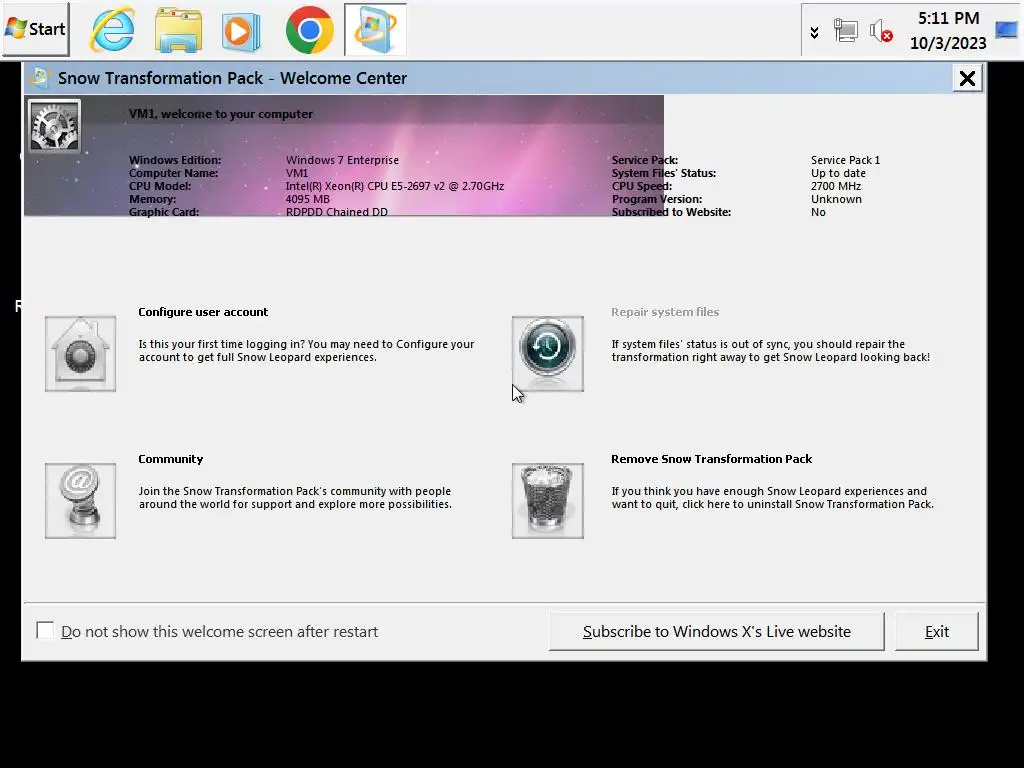Viewport: 1024px width, 768px height.
Task: Open Google Chrome from the taskbar
Action: click(x=310, y=29)
